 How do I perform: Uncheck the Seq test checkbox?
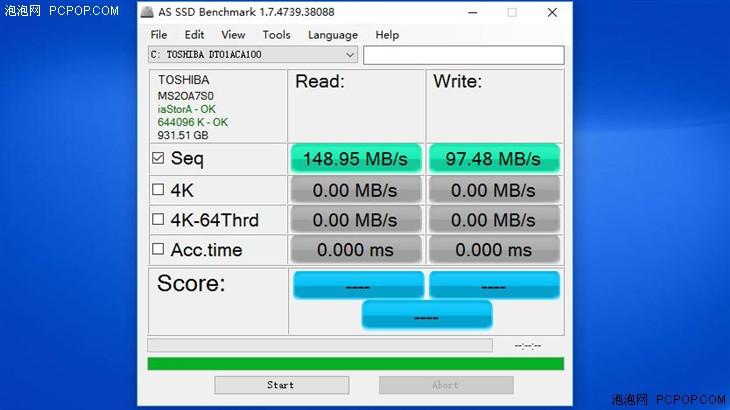point(158,158)
